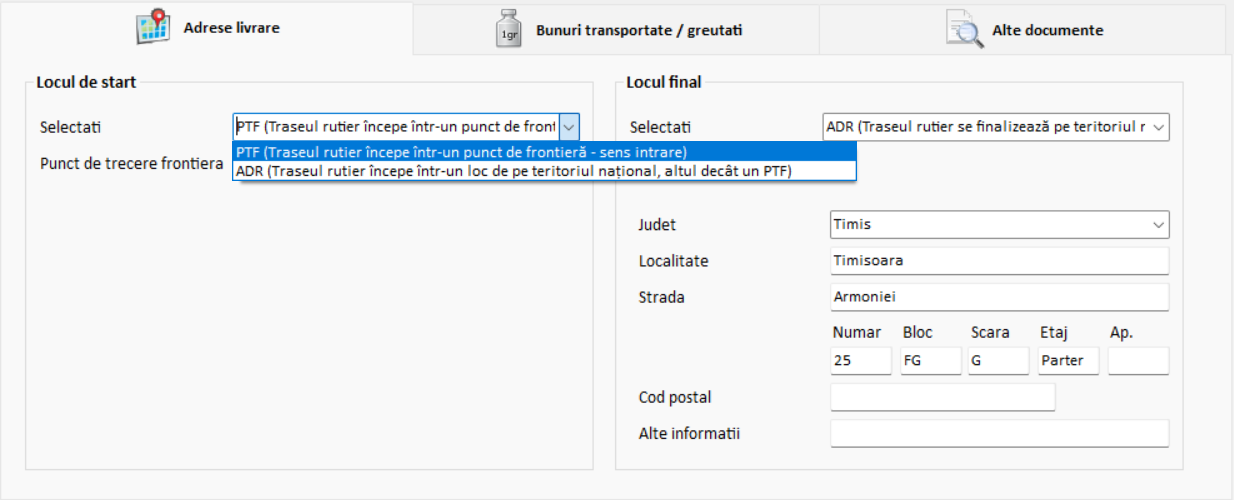Image resolution: width=1234 pixels, height=500 pixels.
Task: Select PTF punct de frontieră option
Action: (545, 152)
